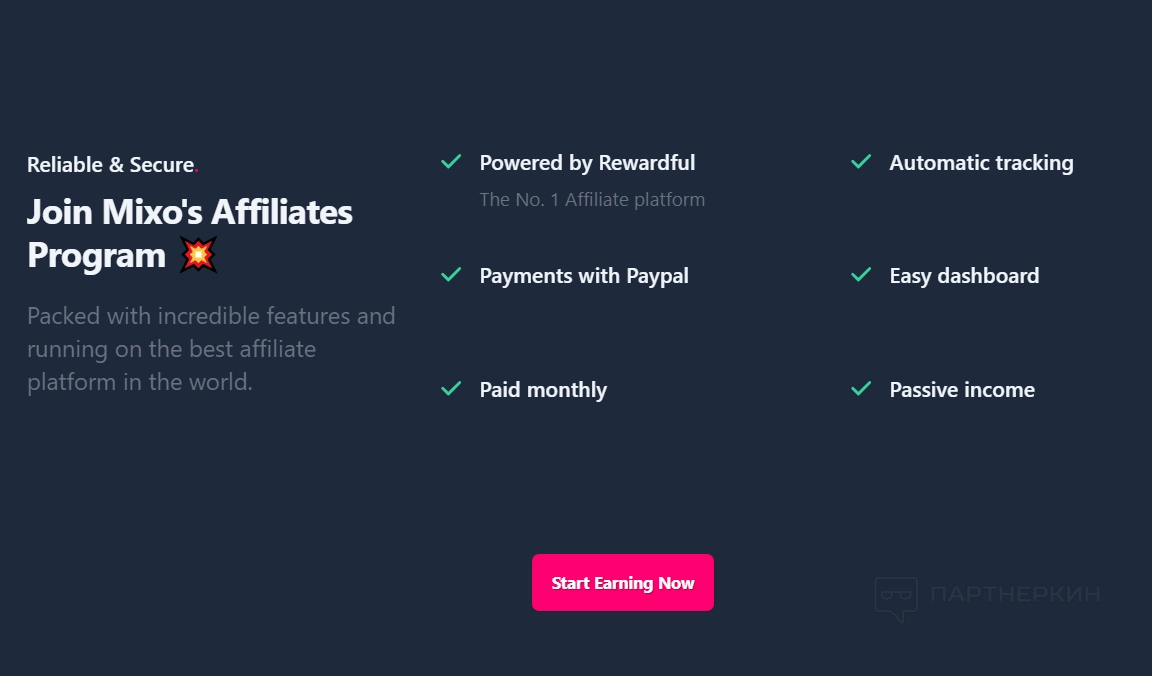Screen dimensions: 1152x676
Task: Click the Start Earning Now button
Action: 622,582
